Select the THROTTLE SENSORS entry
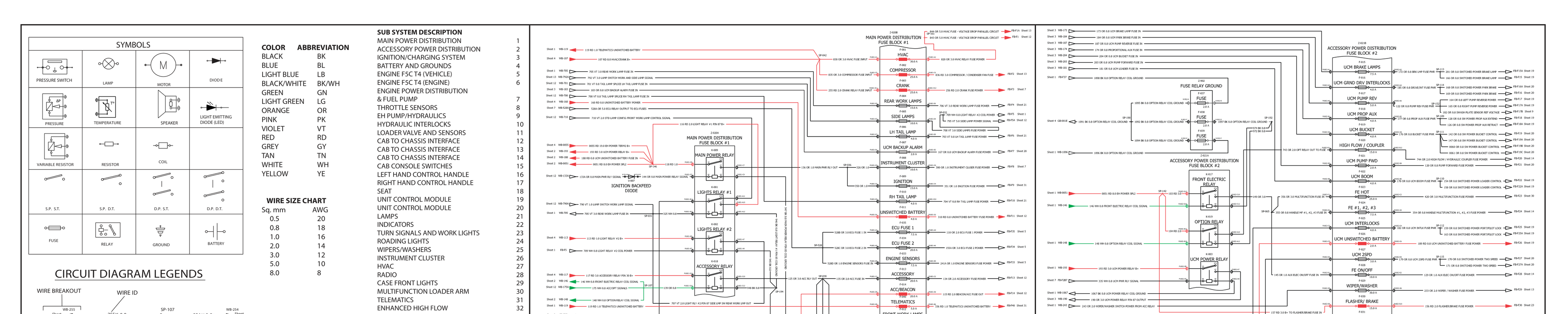Viewport: 1568px width, 314px height. (407, 107)
